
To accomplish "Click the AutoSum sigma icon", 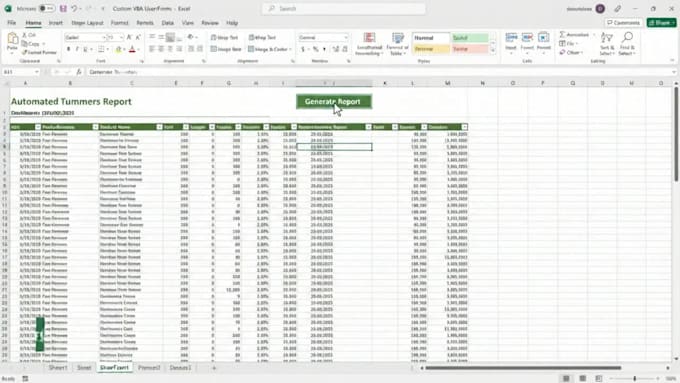I will (562, 35).
